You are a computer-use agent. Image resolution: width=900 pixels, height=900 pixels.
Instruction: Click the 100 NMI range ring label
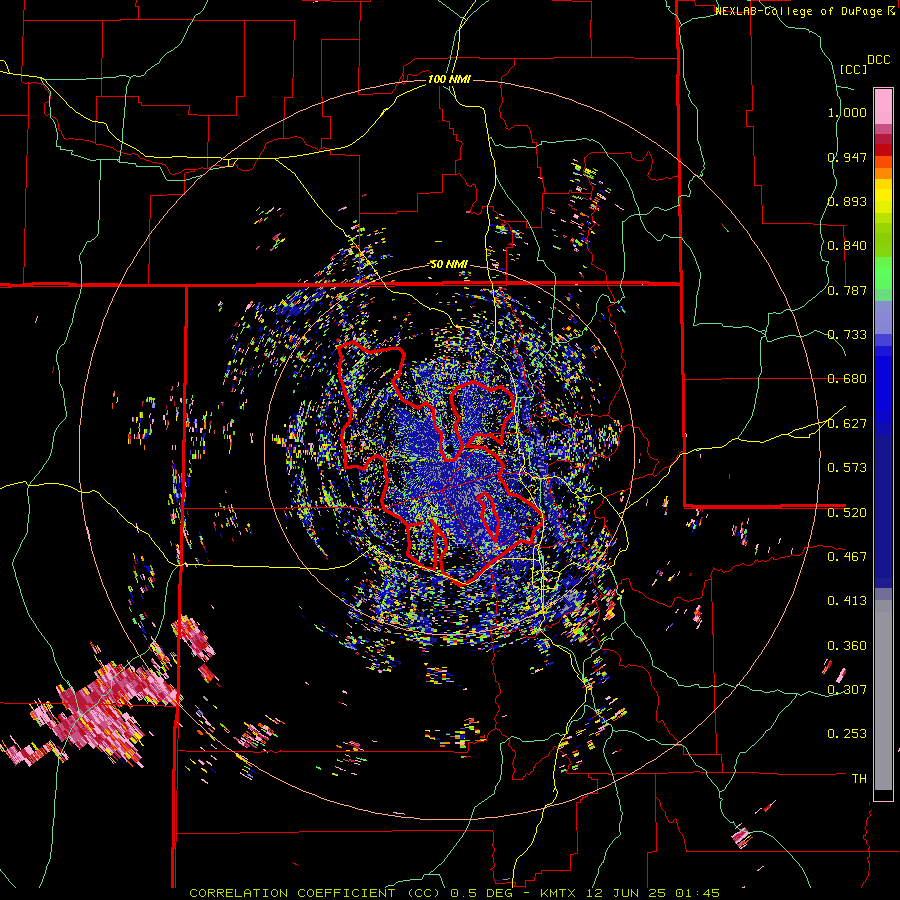(x=449, y=79)
